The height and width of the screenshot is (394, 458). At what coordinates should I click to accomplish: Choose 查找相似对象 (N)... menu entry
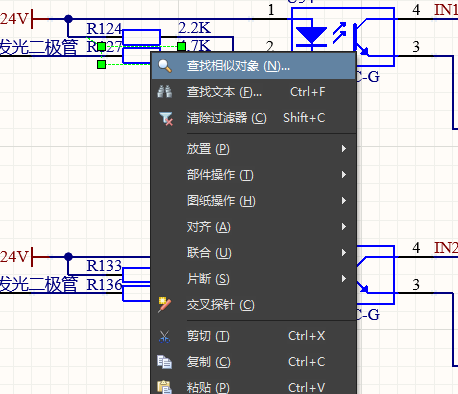254,66
